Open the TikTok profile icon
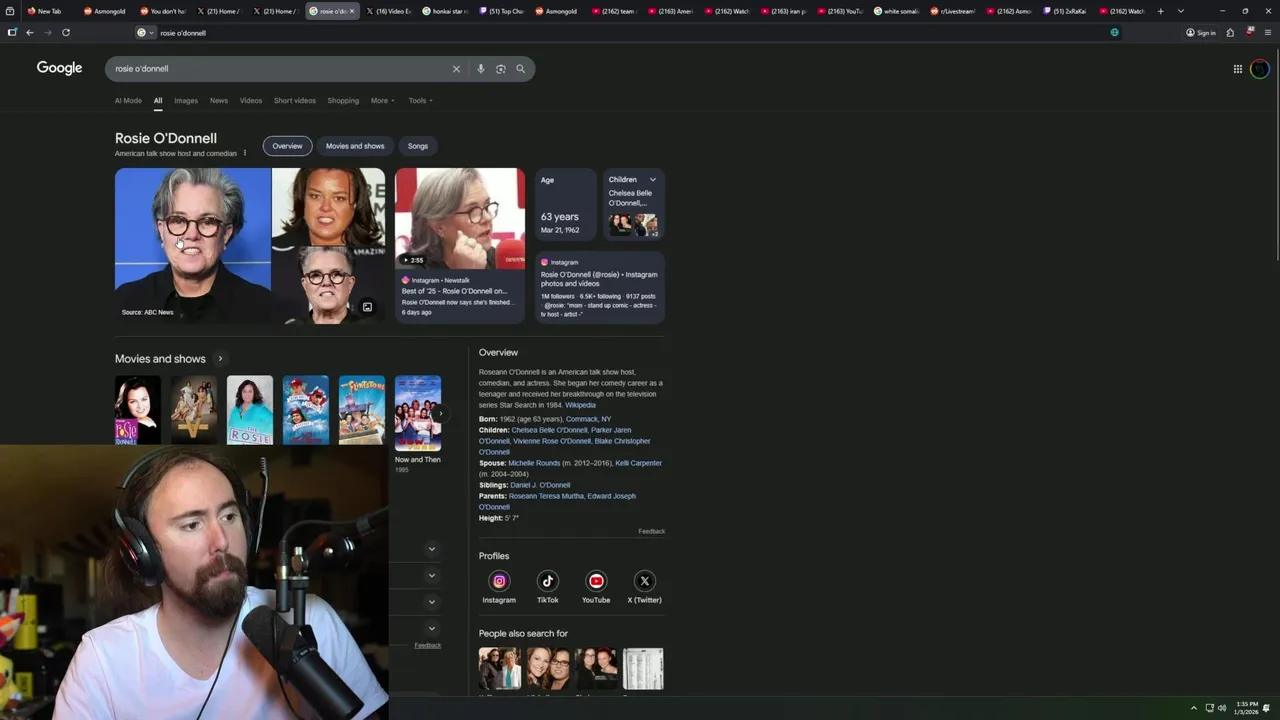This screenshot has height=720, width=1280. 548,581
